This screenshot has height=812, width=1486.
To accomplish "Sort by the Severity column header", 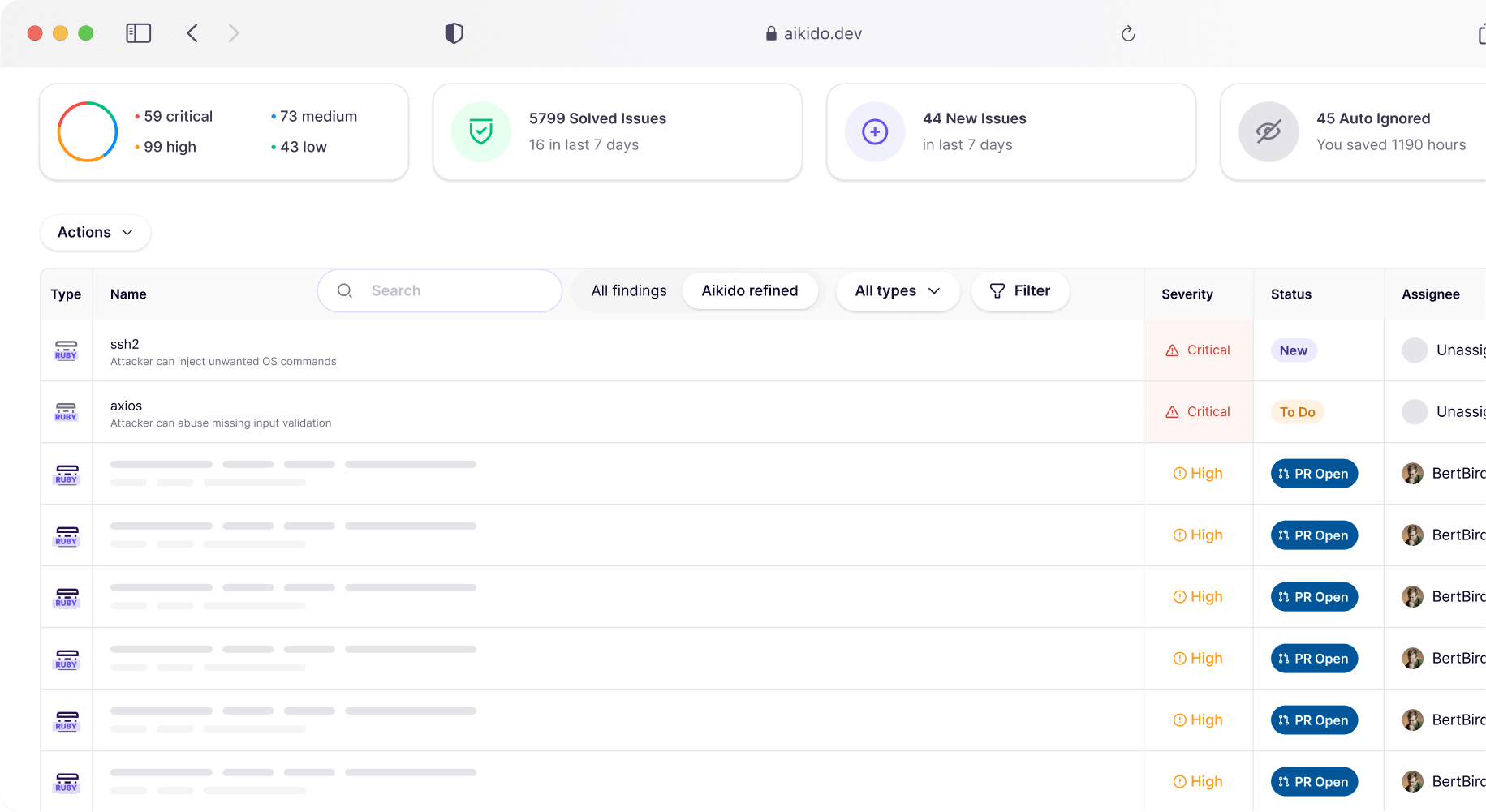I will point(1187,294).
